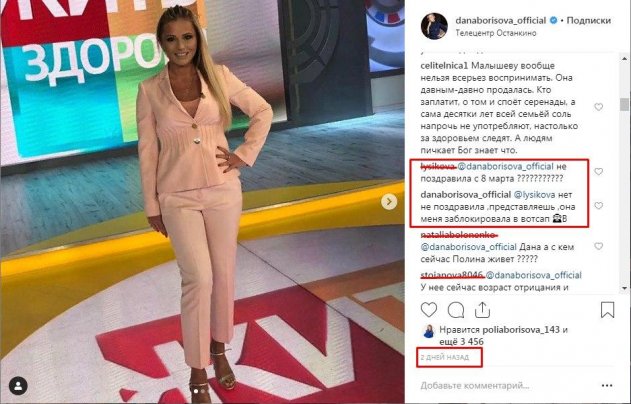The width and height of the screenshot is (631, 404).
Task: Click the 2 дней назад timestamp
Action: point(445,357)
